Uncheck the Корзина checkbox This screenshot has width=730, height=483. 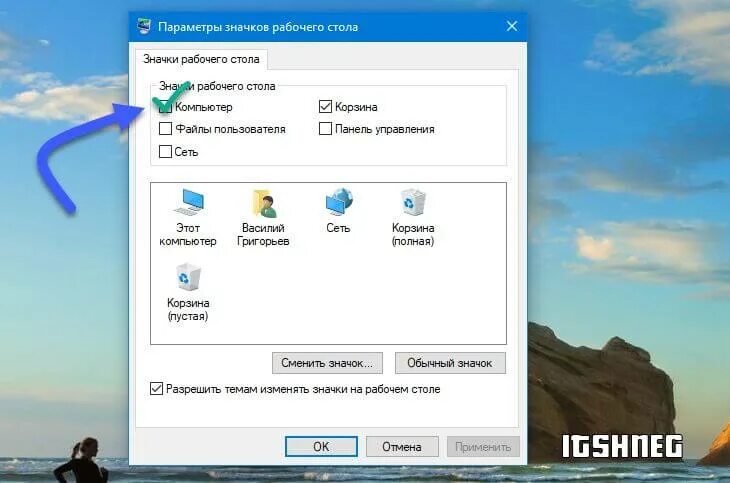325,107
